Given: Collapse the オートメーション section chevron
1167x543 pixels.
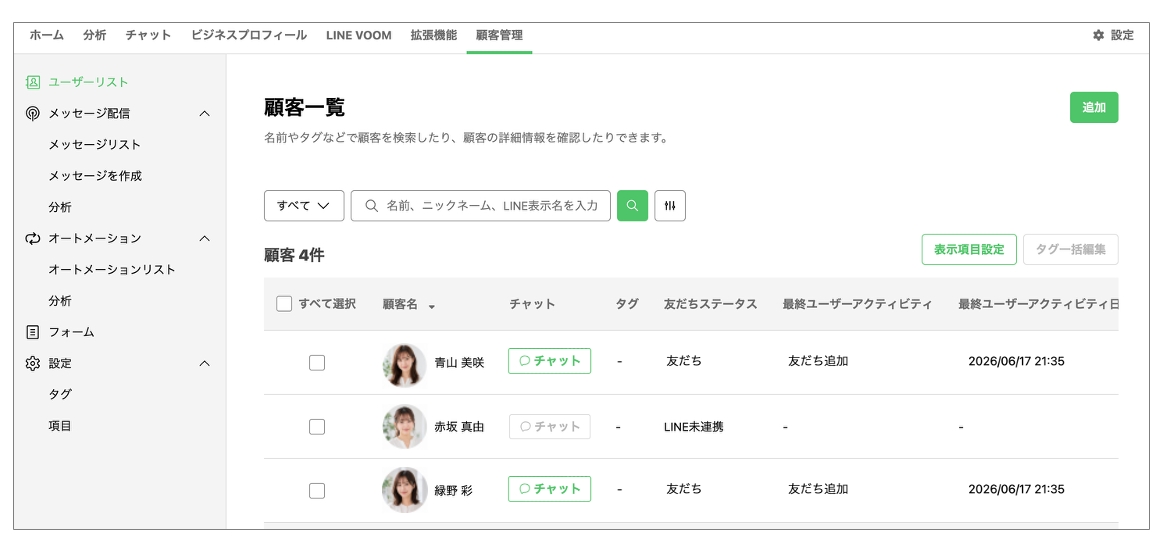Looking at the screenshot, I should click(x=205, y=239).
